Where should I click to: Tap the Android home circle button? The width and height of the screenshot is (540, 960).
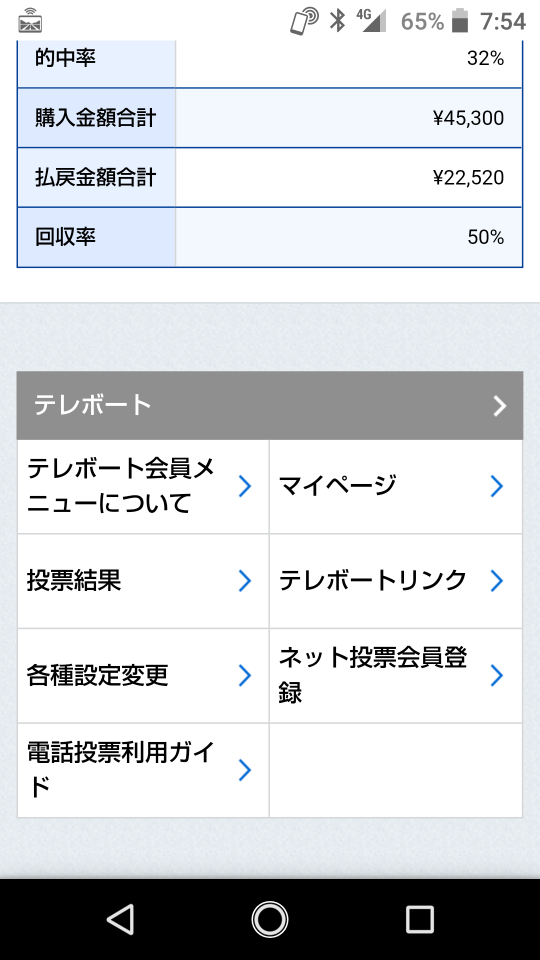tap(269, 919)
